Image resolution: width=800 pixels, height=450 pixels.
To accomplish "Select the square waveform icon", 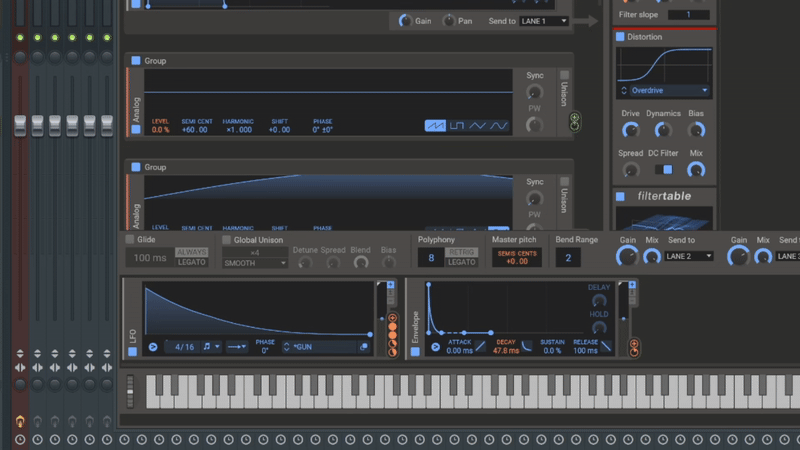I will click(x=456, y=126).
